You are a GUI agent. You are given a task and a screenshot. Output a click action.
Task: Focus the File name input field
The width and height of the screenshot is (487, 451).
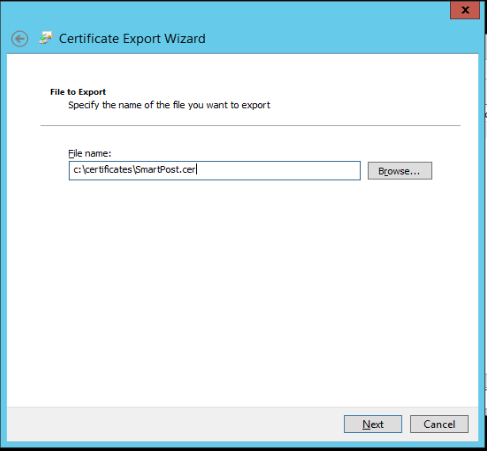[x=215, y=171]
